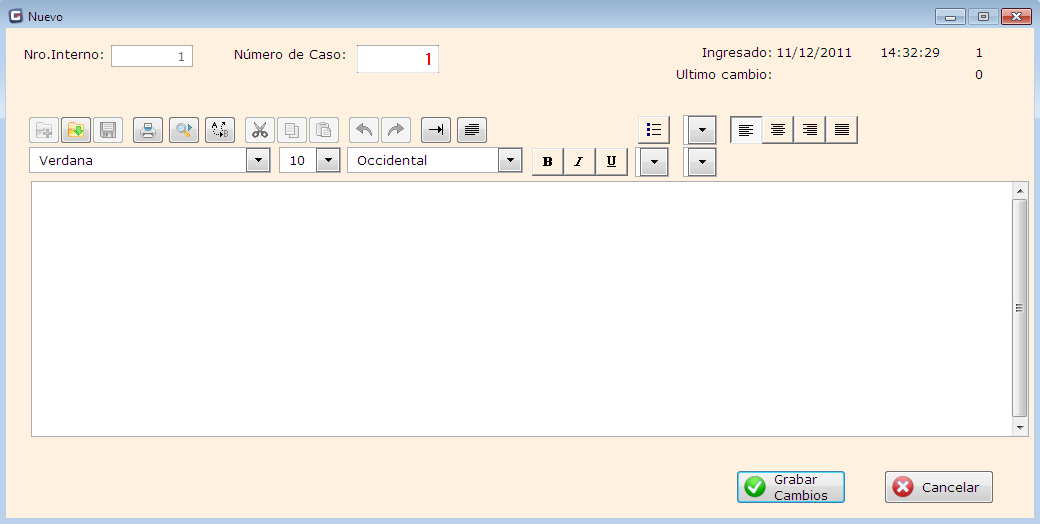Open the font size 10 dropdown
The image size is (1040, 524).
328,161
